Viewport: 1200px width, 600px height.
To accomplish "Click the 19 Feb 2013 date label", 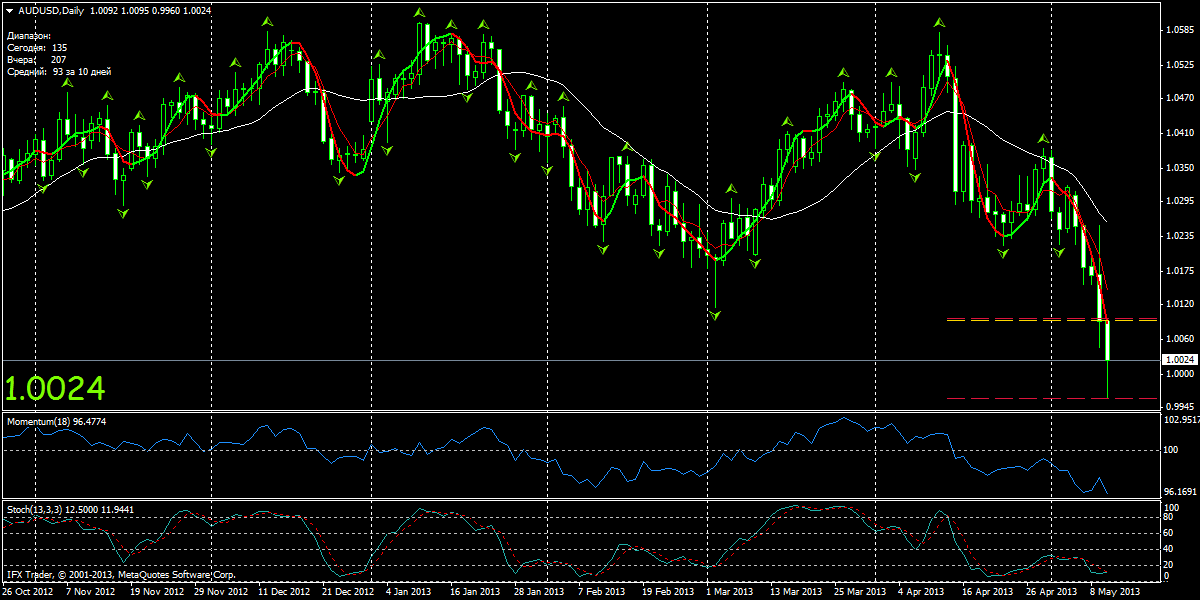I will pyautogui.click(x=666, y=592).
